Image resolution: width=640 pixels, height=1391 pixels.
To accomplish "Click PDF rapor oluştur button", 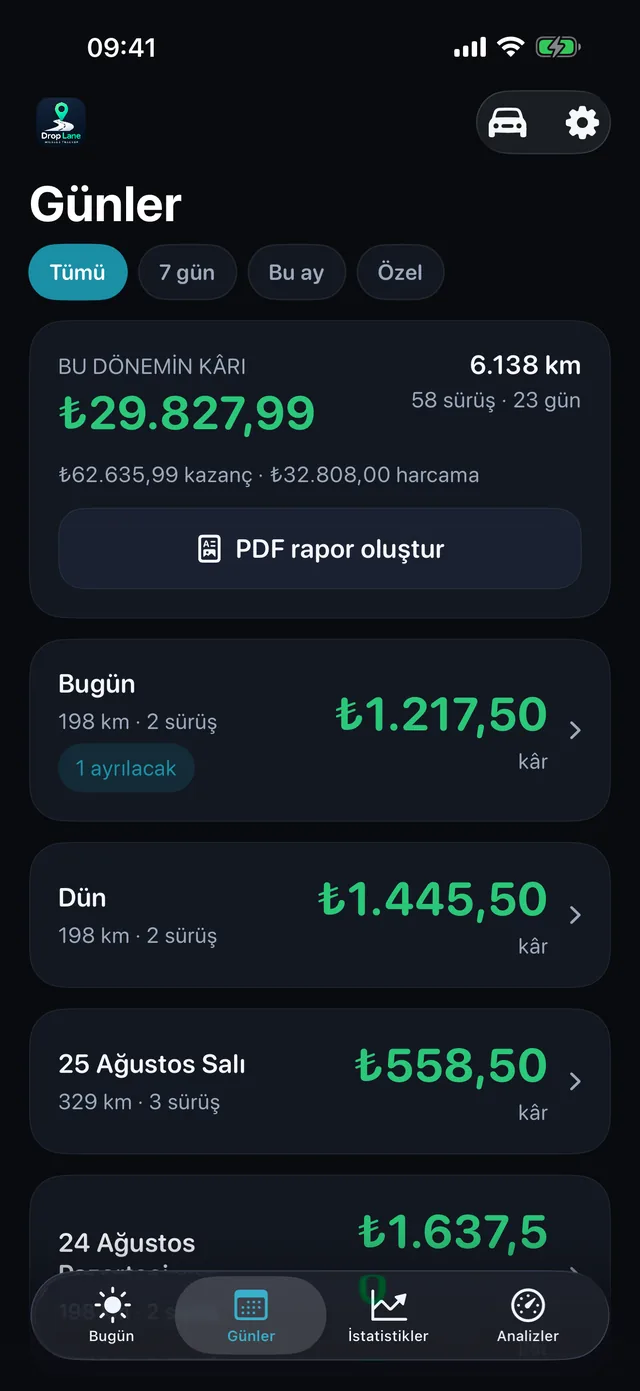I will tap(320, 549).
